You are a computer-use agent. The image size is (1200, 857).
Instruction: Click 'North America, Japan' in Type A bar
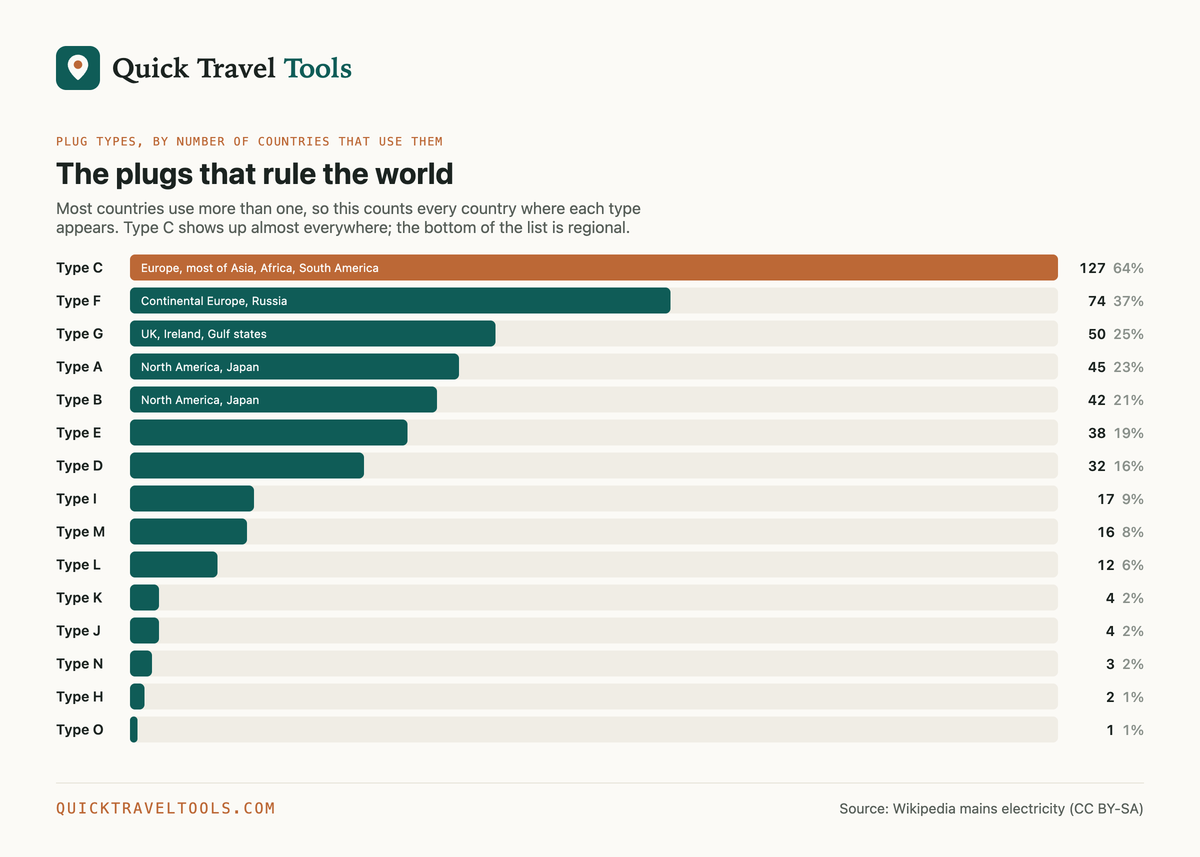coord(200,367)
